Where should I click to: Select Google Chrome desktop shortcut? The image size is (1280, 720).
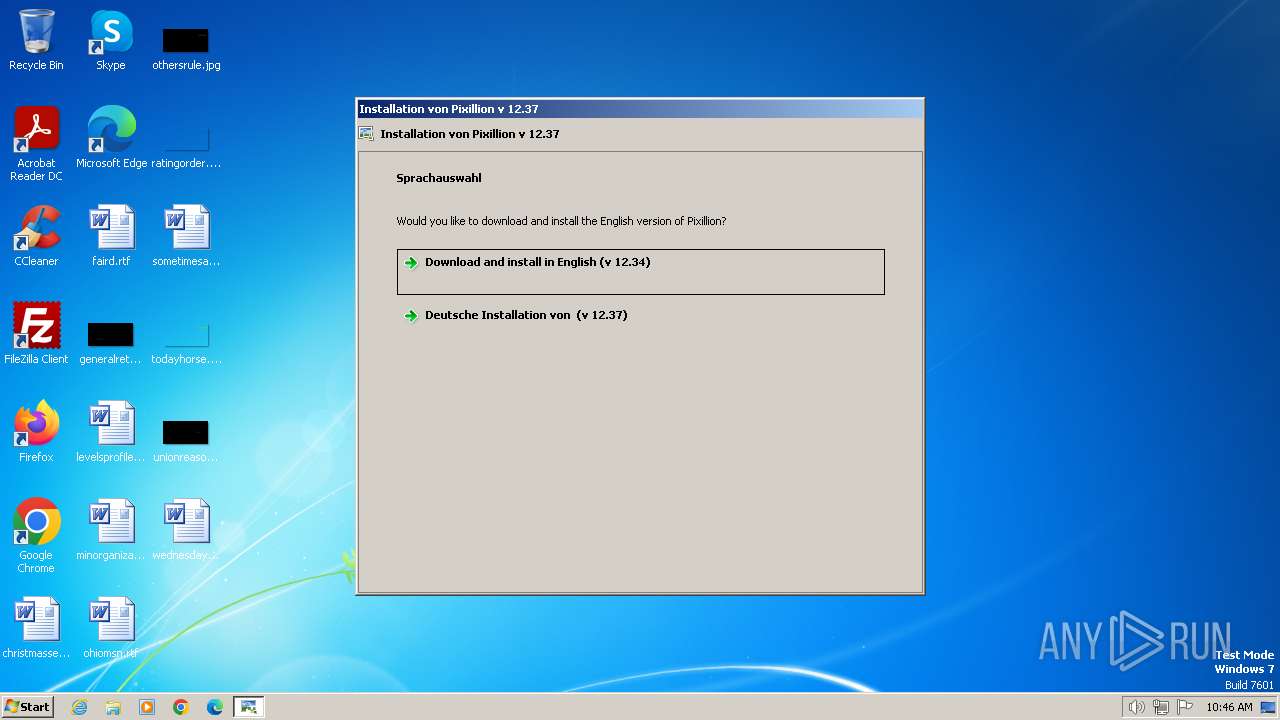(36, 536)
